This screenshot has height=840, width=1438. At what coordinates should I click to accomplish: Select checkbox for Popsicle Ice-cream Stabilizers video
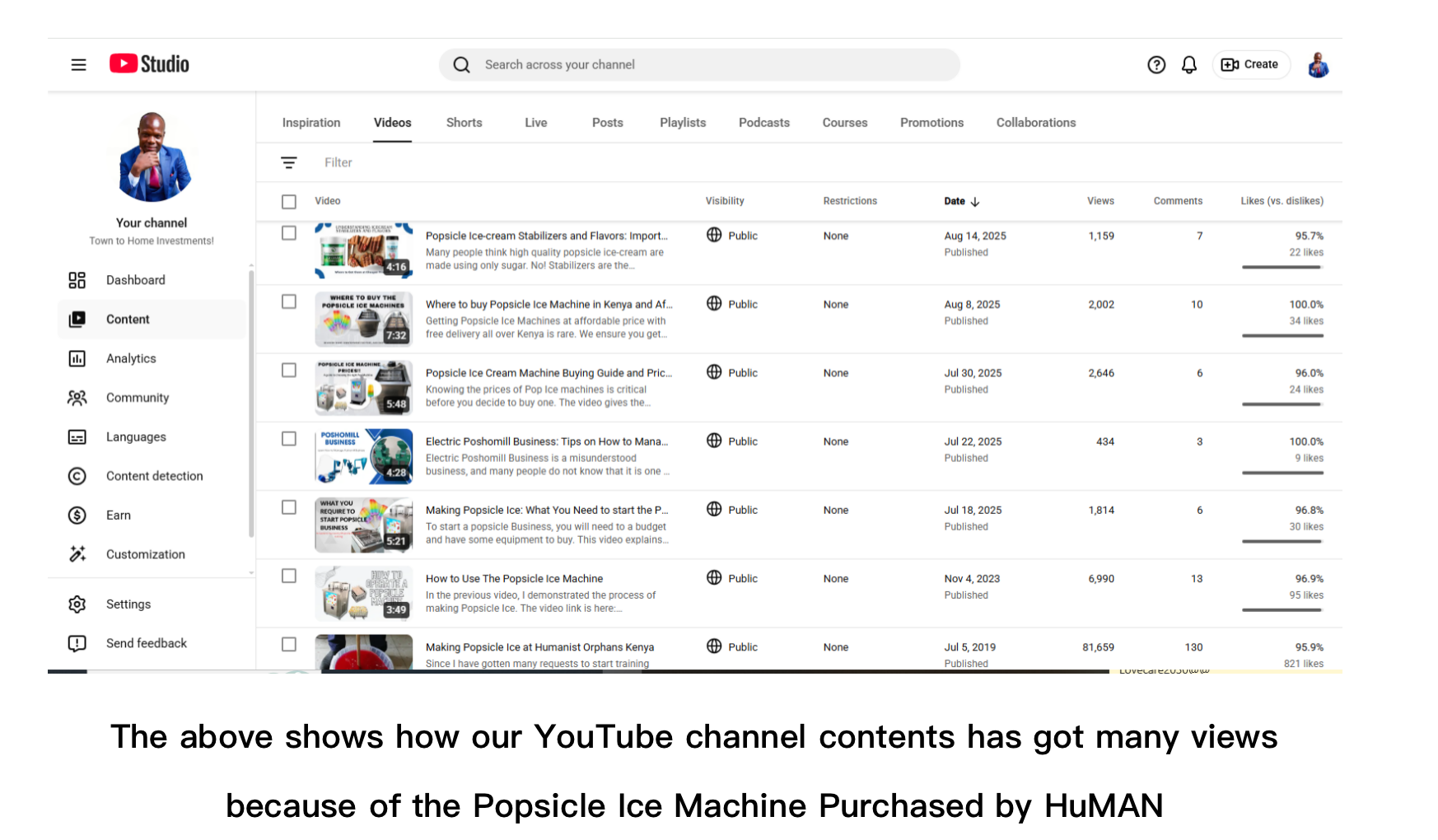pos(288,233)
